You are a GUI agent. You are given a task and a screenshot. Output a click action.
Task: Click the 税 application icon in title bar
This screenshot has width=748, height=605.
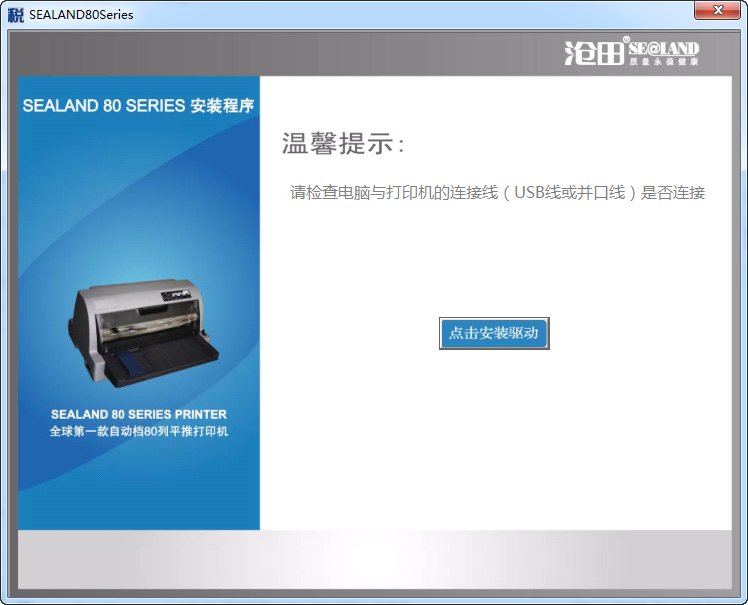[x=15, y=15]
